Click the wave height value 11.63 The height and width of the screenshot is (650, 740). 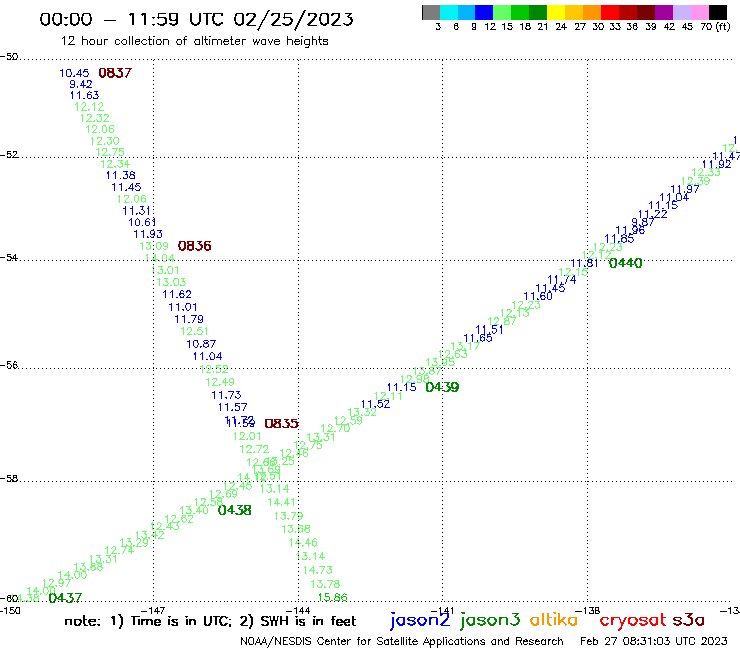(84, 95)
